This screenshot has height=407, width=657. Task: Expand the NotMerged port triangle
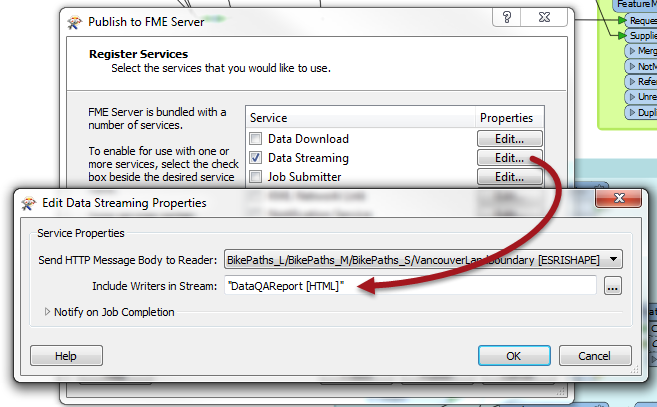tap(632, 66)
